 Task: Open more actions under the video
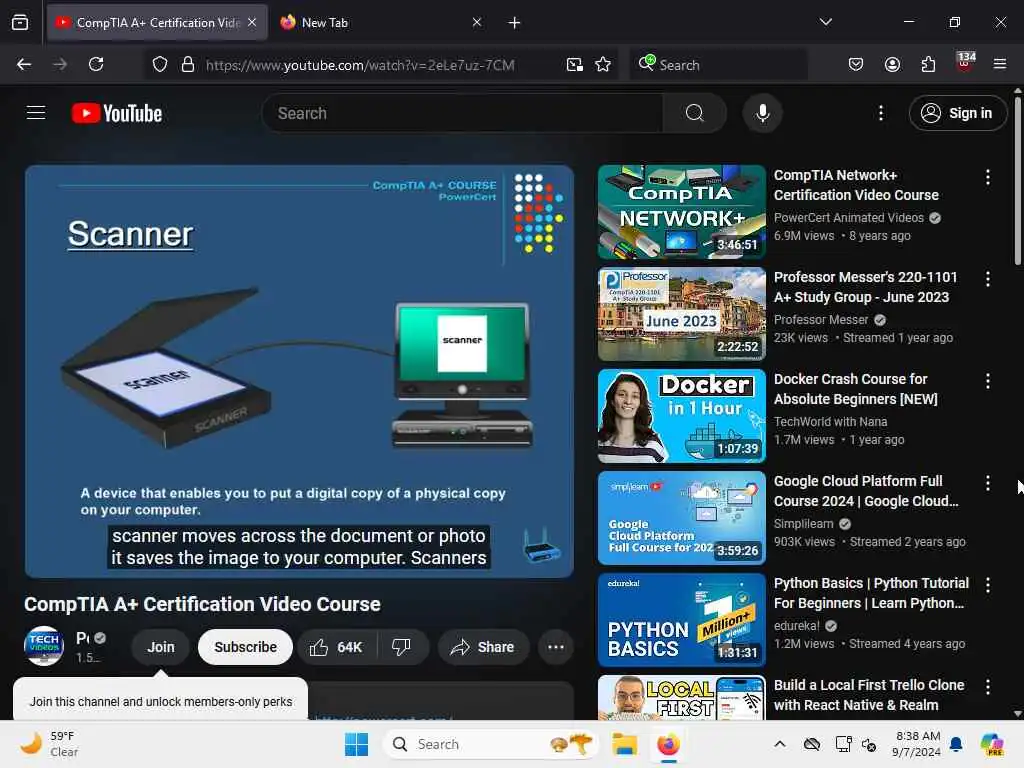556,647
